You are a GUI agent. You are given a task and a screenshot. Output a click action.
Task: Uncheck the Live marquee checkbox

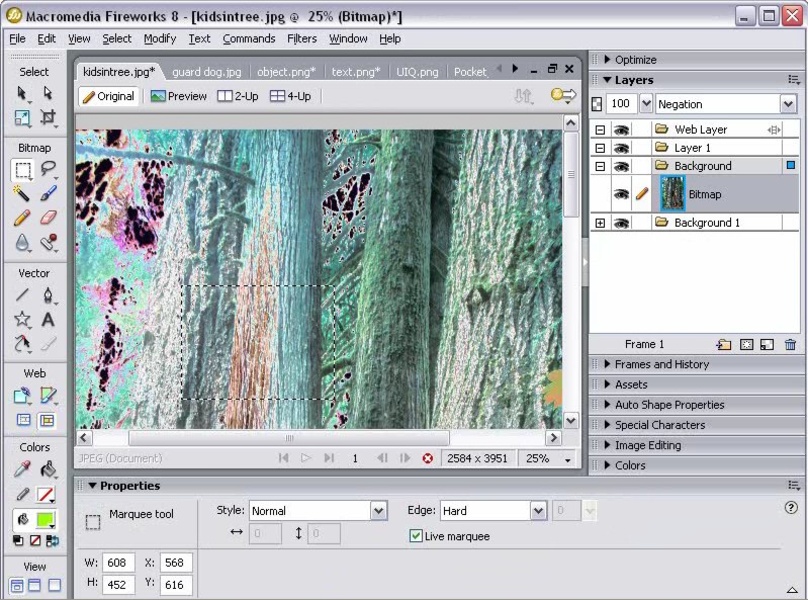click(416, 536)
